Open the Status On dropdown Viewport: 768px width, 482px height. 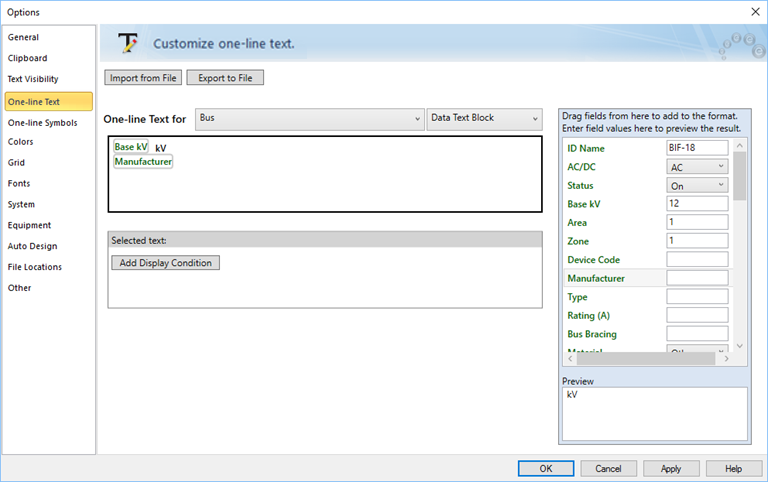697,186
